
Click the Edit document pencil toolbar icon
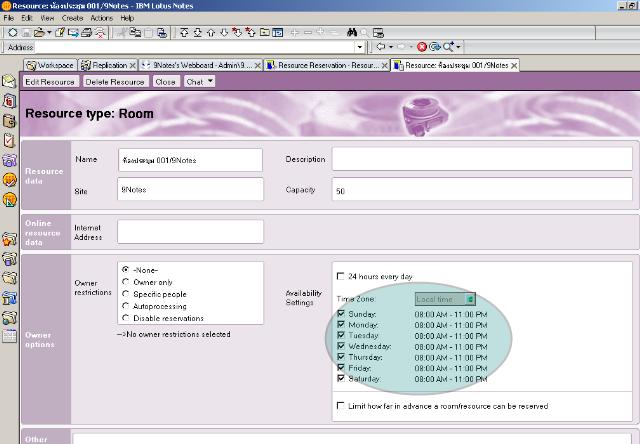pos(60,33)
